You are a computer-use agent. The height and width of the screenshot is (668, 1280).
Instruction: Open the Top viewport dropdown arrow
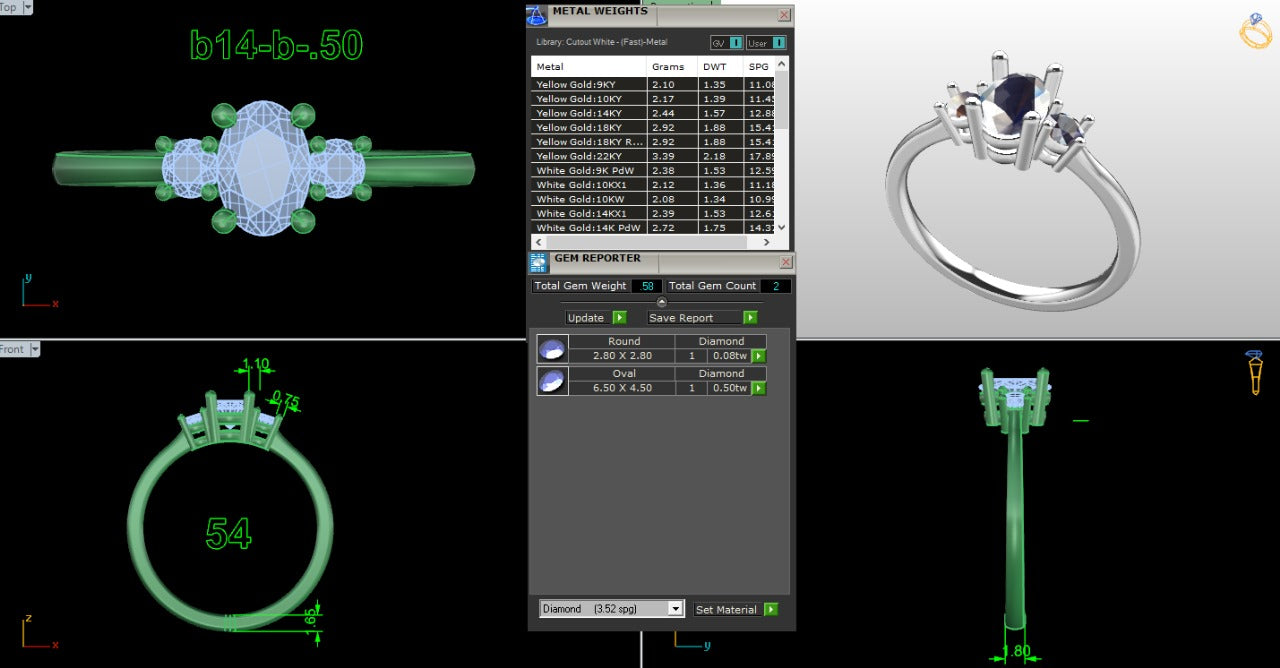click(x=26, y=7)
